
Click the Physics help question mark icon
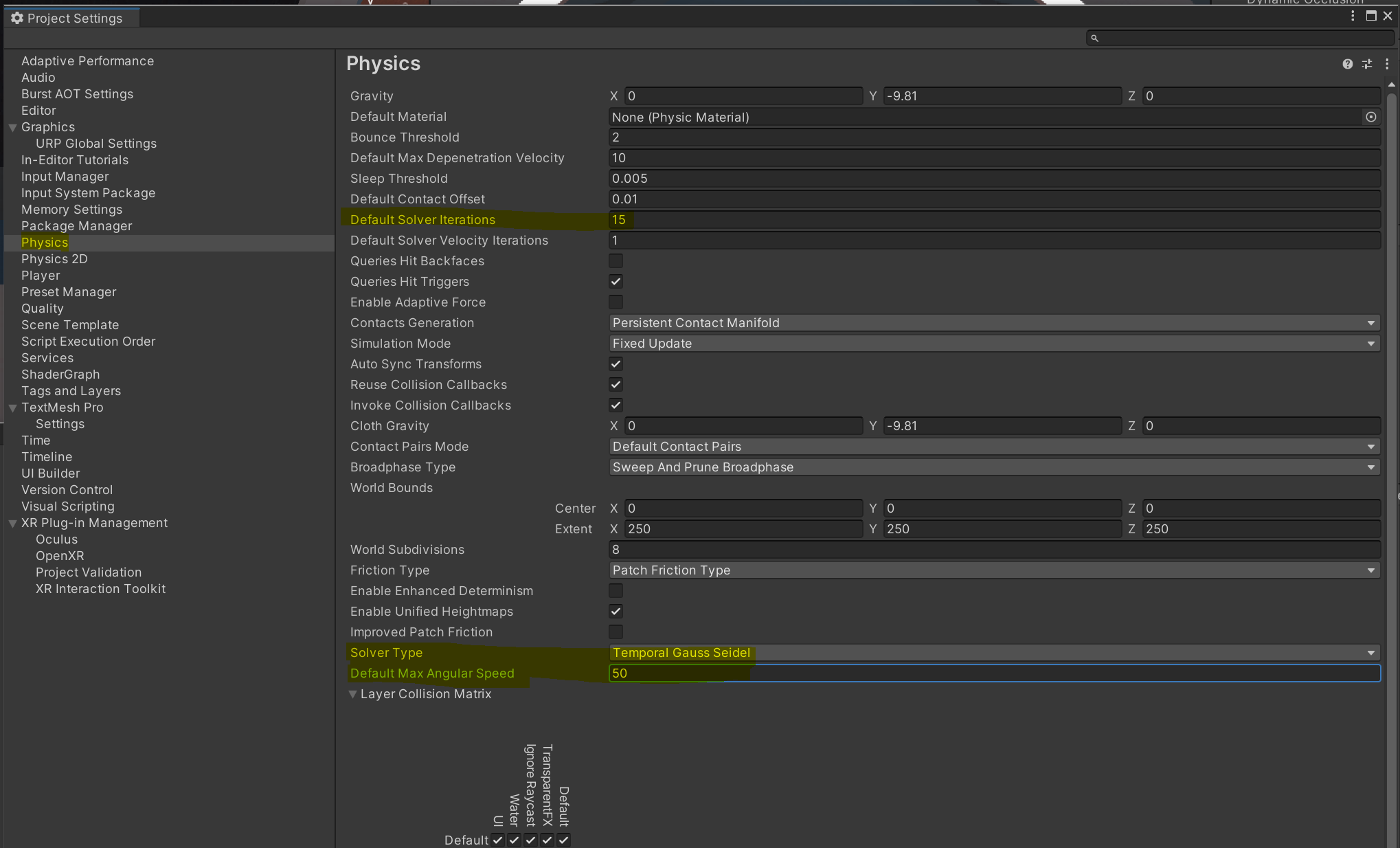[x=1347, y=64]
